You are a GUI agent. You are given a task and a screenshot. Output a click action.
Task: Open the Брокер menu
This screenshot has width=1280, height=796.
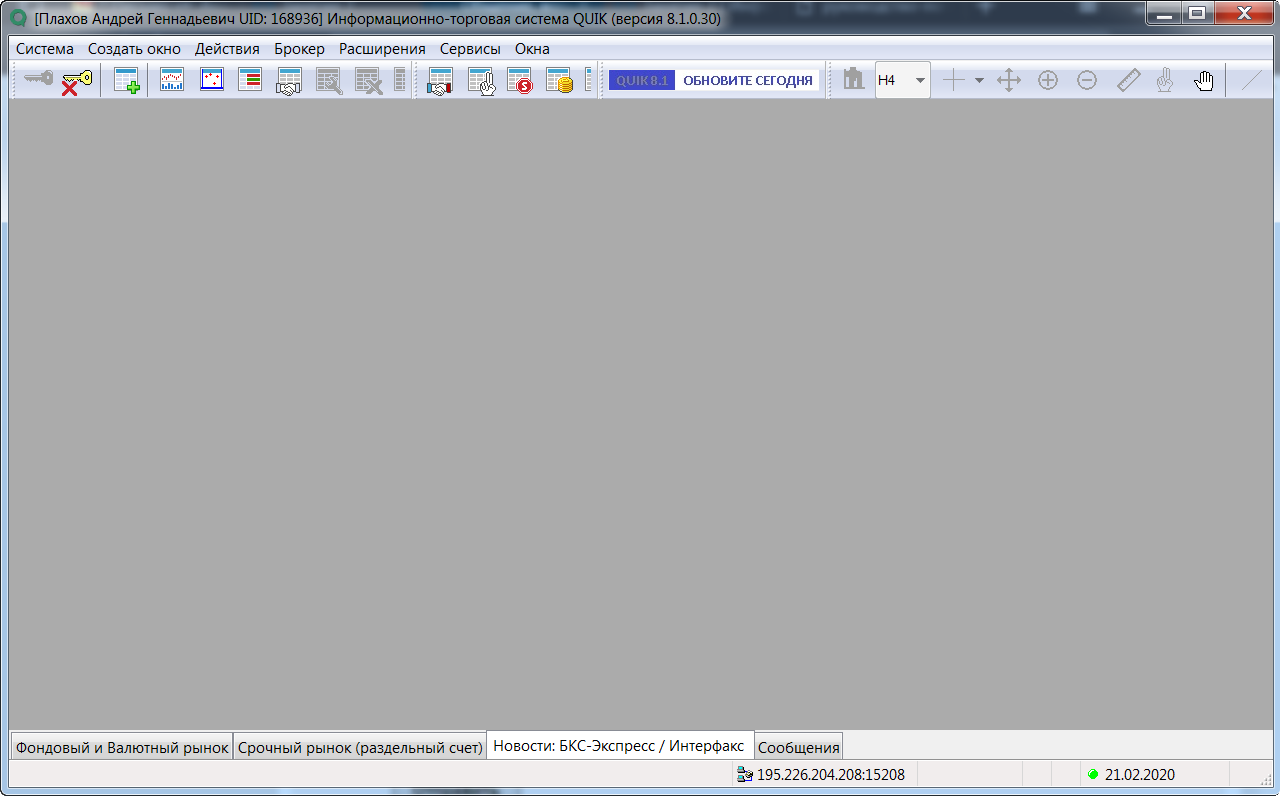pos(299,48)
